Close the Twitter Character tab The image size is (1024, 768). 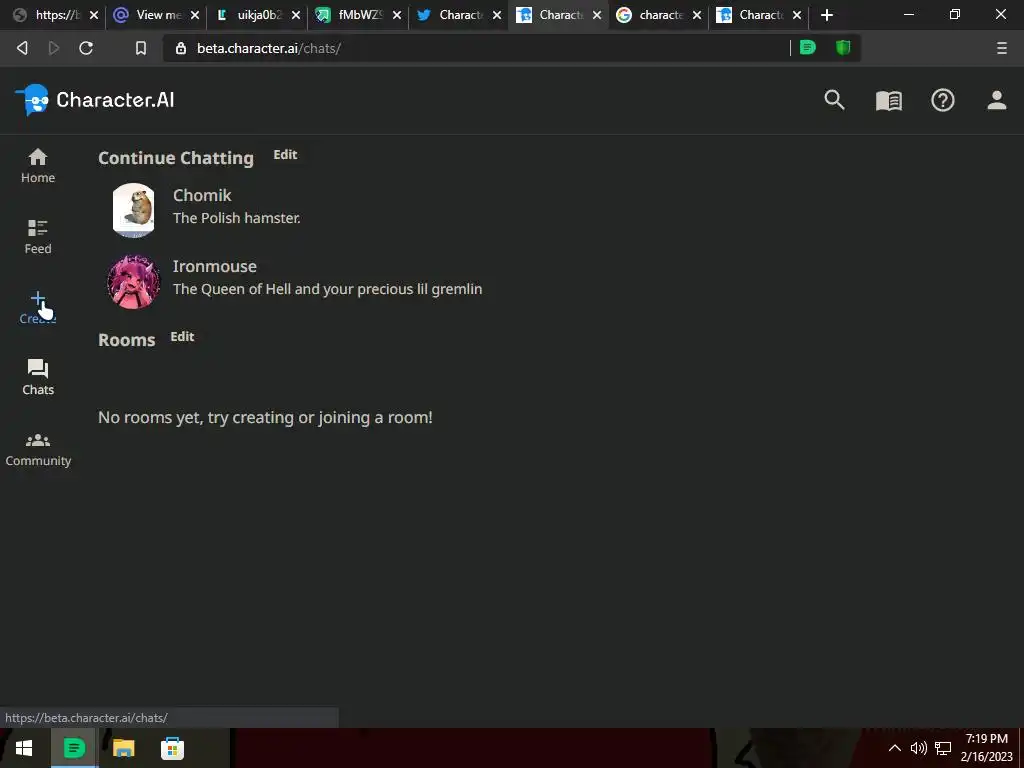click(497, 15)
